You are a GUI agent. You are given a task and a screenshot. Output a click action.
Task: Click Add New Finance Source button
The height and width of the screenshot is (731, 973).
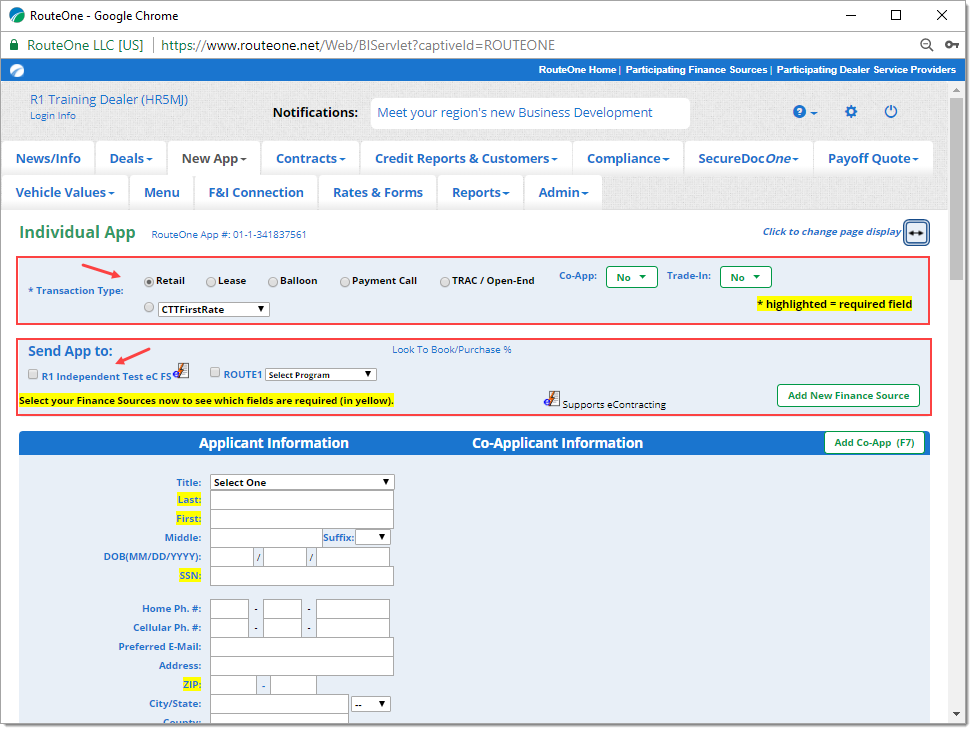point(848,395)
